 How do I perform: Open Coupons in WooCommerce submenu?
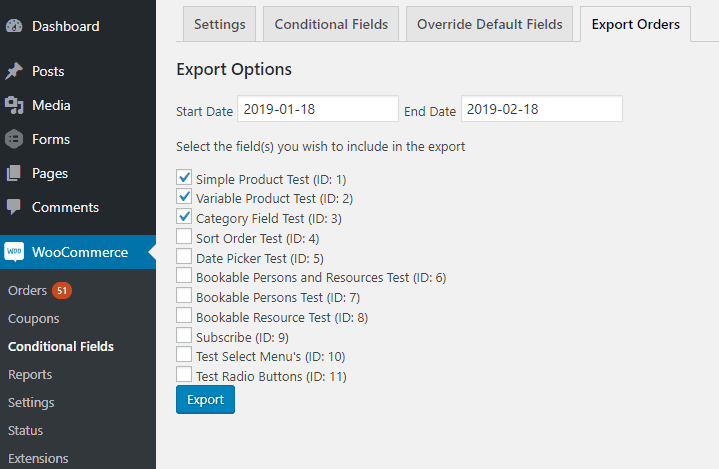33,319
